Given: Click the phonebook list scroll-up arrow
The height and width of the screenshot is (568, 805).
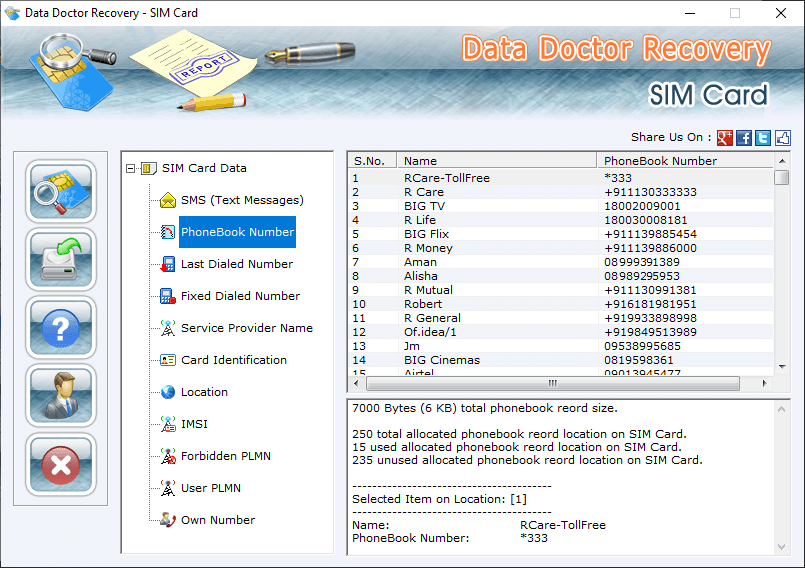Looking at the screenshot, I should pyautogui.click(x=782, y=161).
